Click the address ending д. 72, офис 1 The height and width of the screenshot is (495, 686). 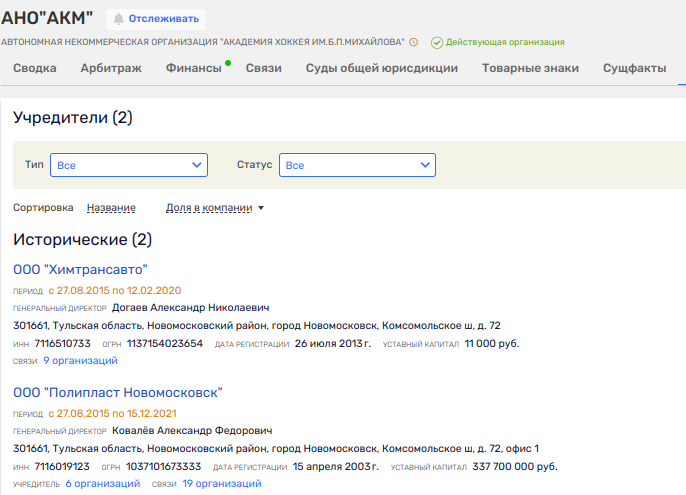(276, 449)
